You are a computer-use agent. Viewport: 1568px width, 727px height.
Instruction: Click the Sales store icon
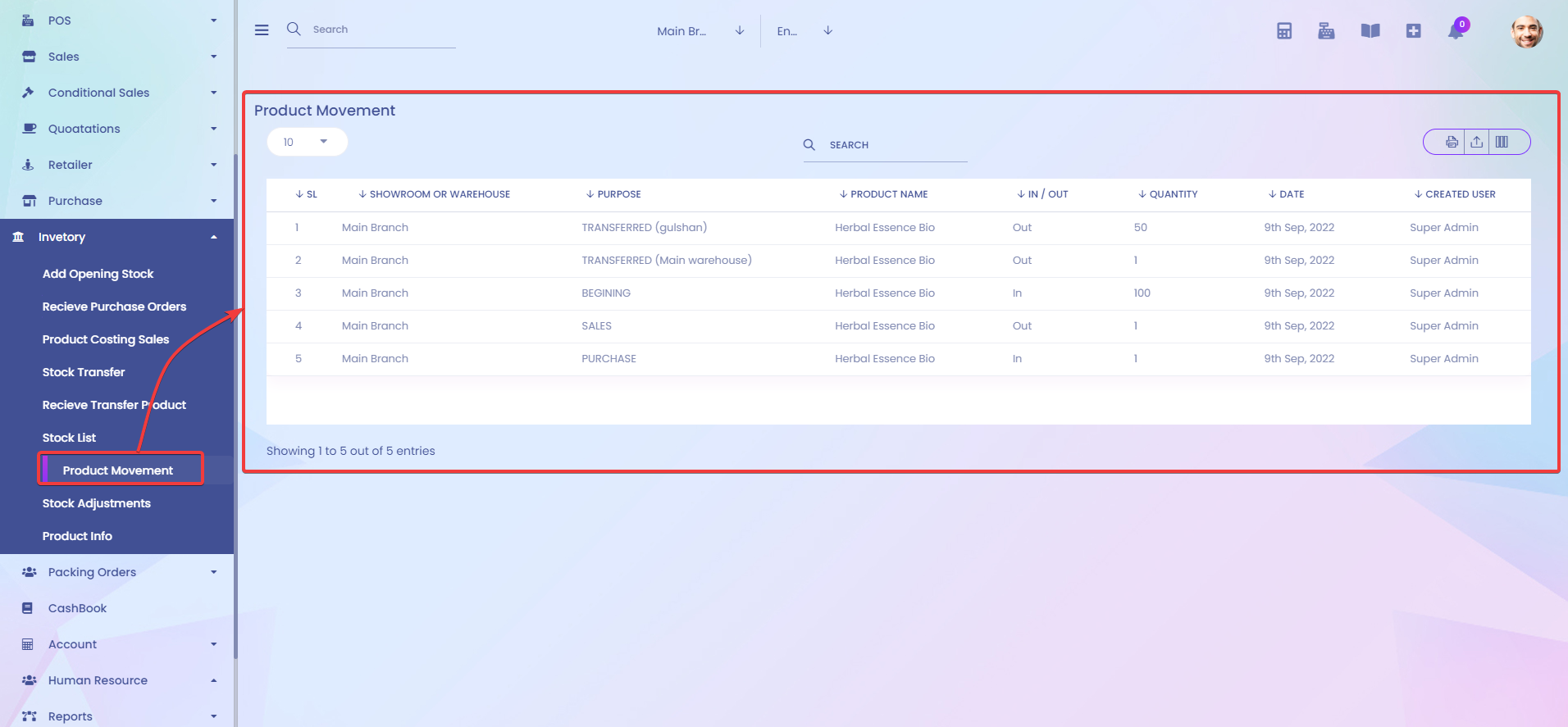29,57
